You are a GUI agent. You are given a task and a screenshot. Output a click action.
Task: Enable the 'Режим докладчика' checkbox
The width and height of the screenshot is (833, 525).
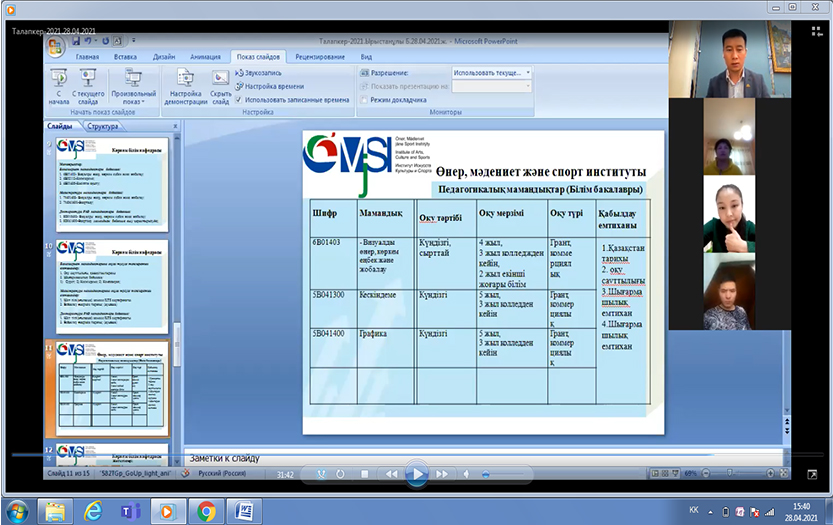tap(364, 99)
